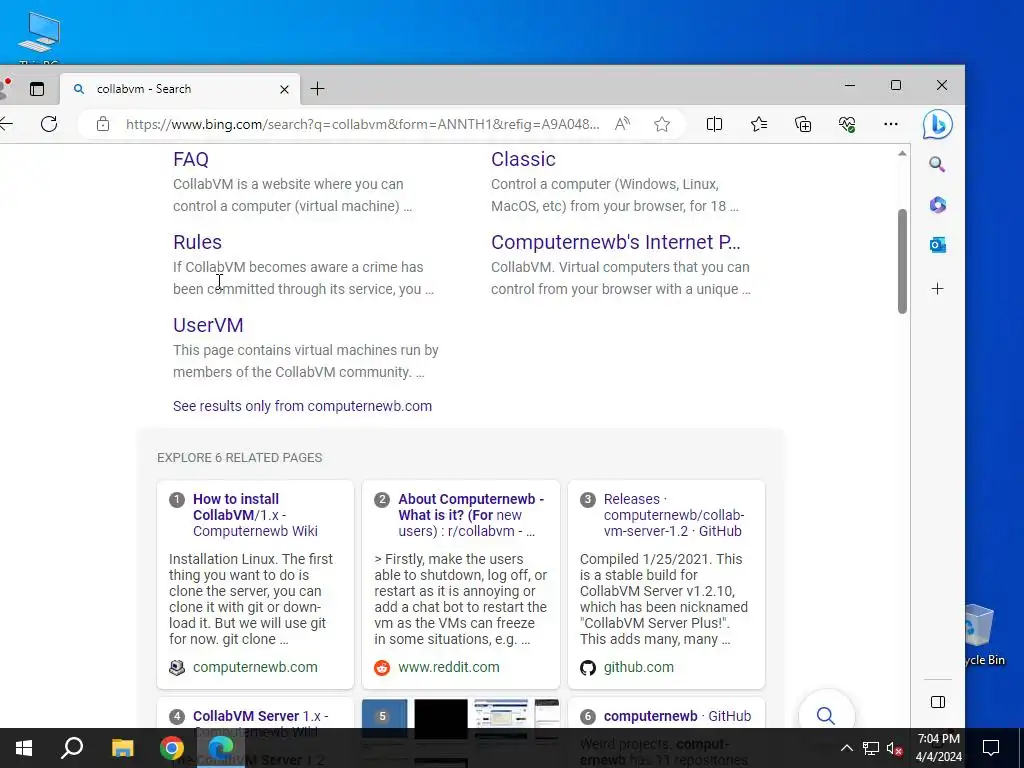View site information lock icon
This screenshot has height=768, width=1024.
(103, 124)
